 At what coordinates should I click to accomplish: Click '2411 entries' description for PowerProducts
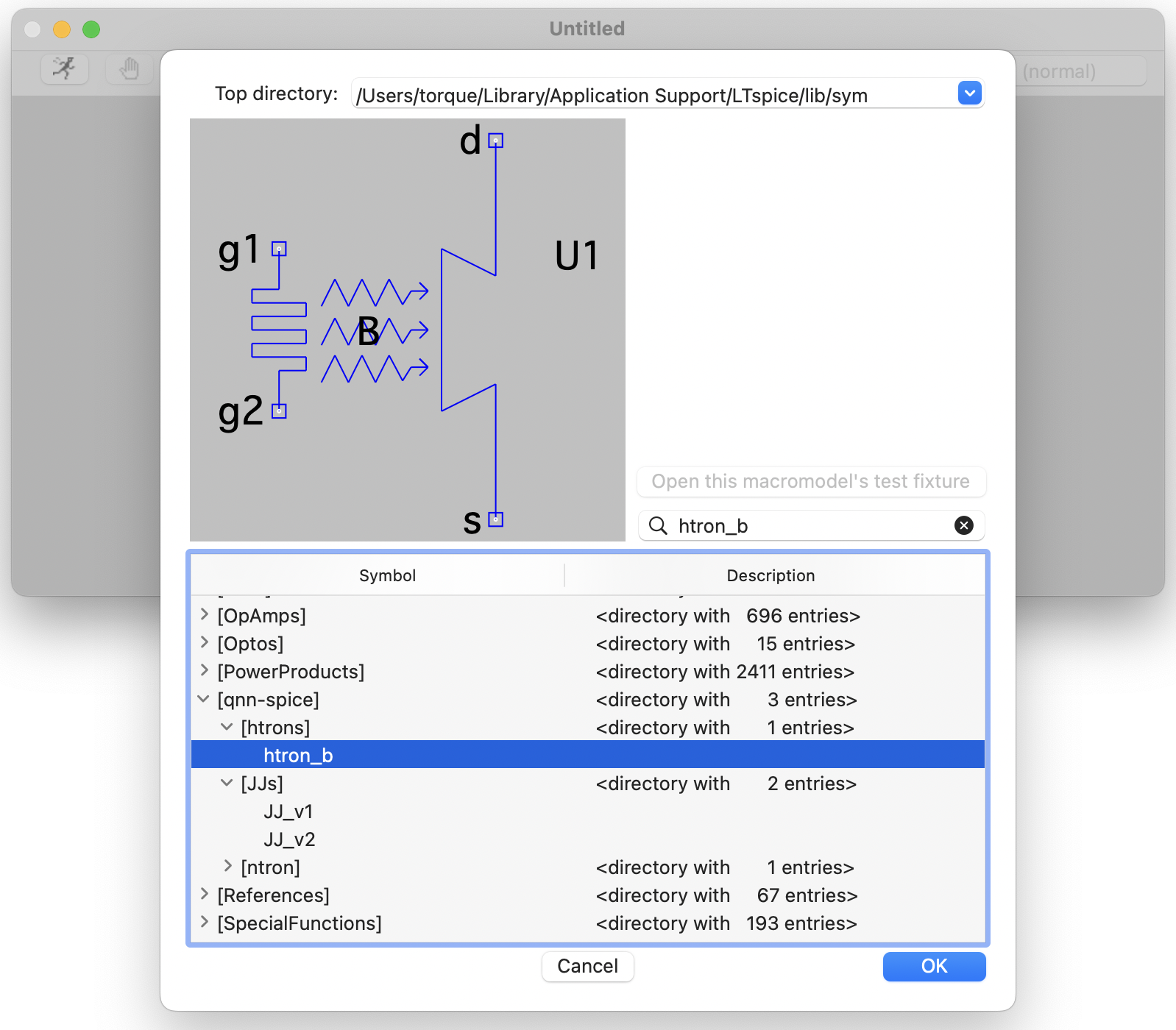click(x=795, y=672)
